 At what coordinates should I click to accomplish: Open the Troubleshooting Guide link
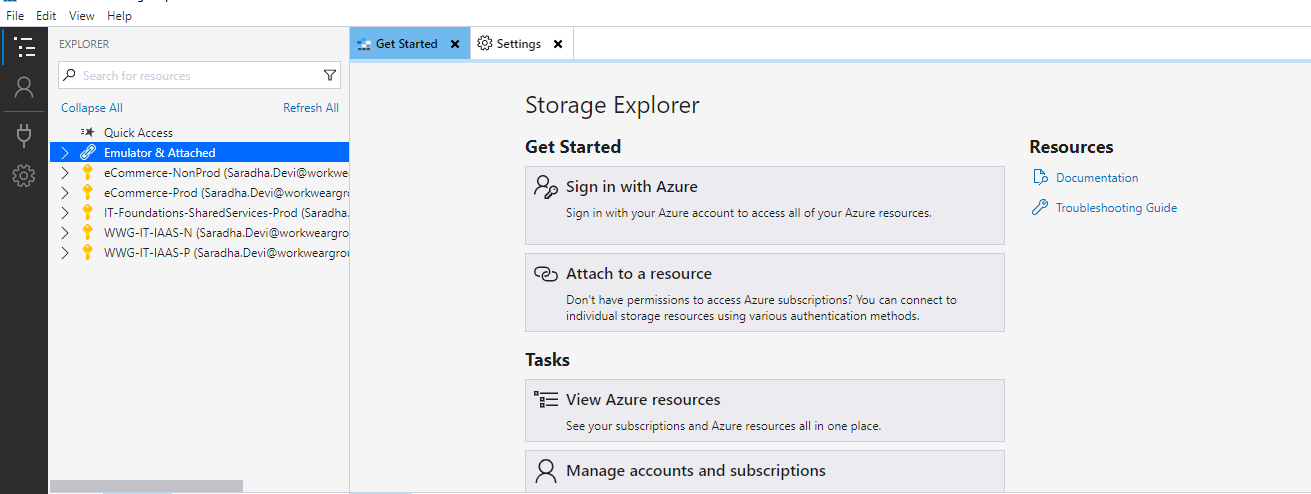pyautogui.click(x=1116, y=208)
